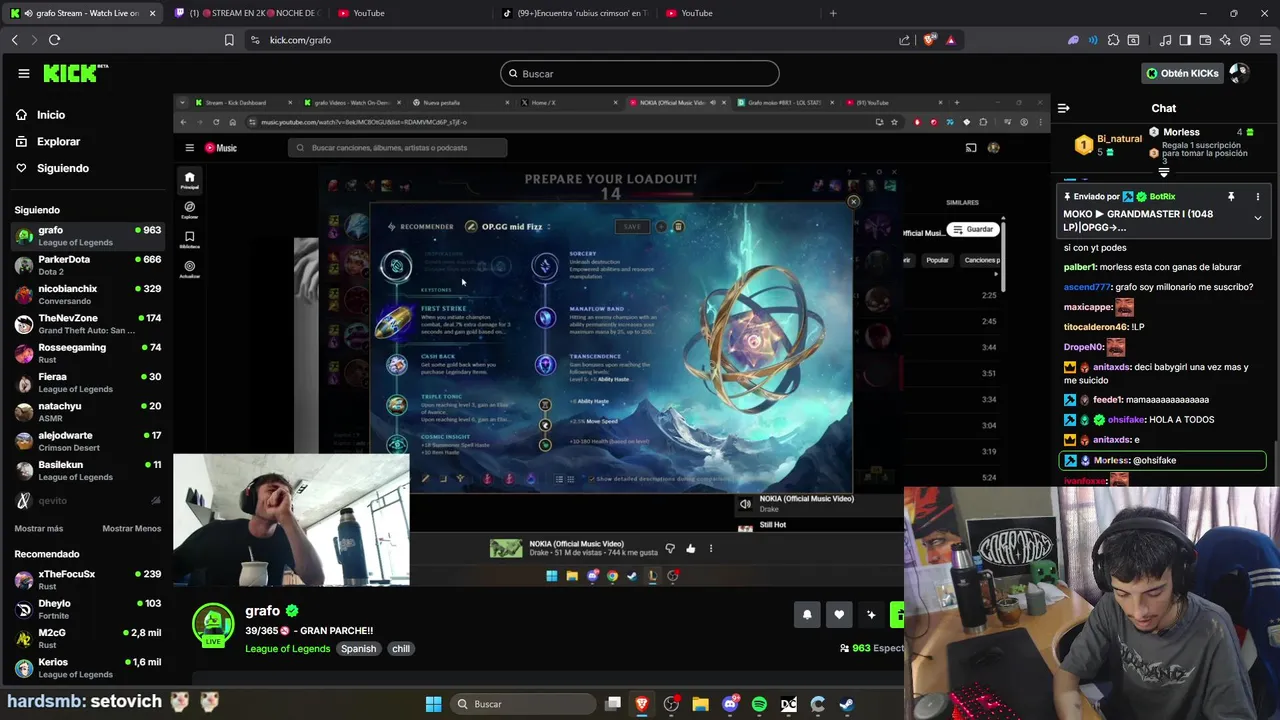Open a new browser tab
The width and height of the screenshot is (1280, 720).
[833, 13]
